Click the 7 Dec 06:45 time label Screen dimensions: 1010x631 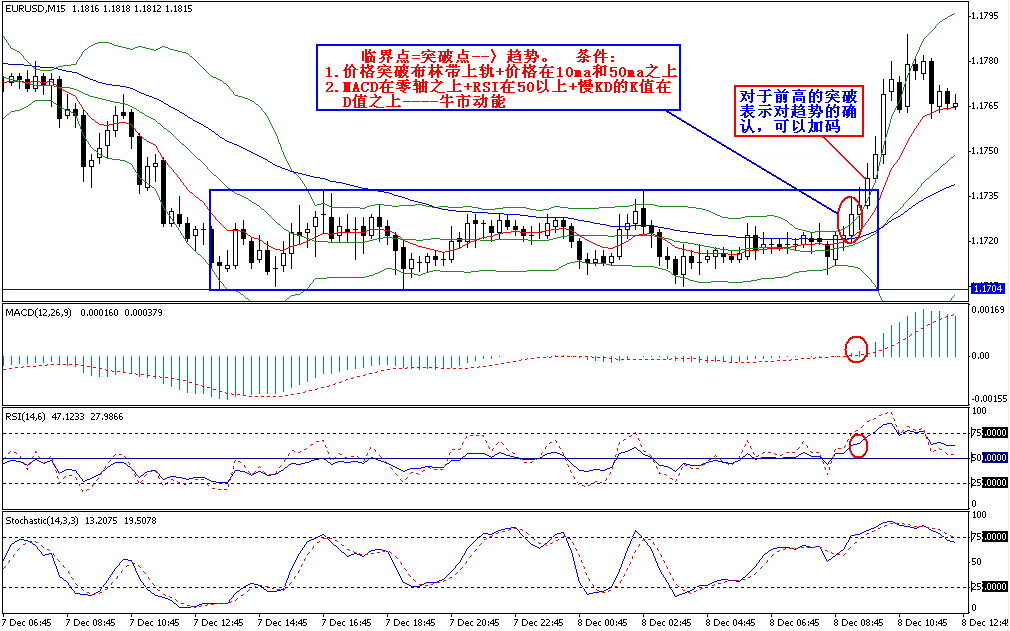(28, 623)
